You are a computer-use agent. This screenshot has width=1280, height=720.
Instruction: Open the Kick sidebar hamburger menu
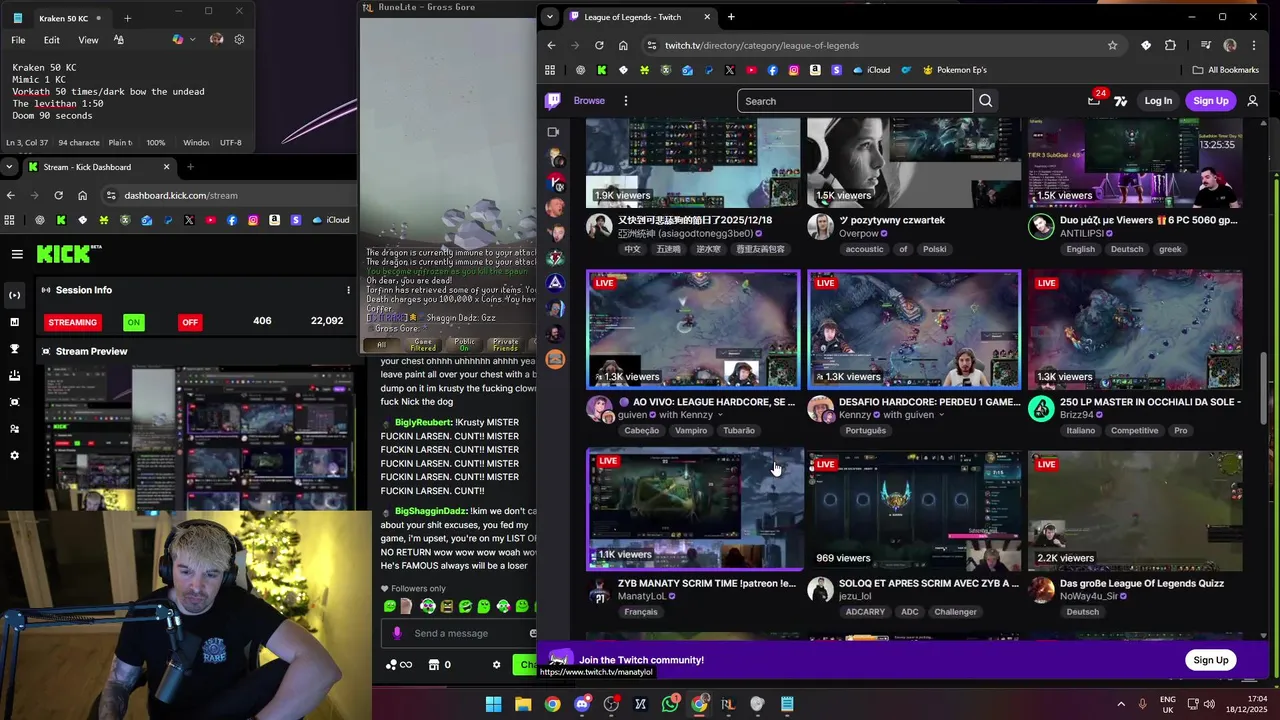17,254
